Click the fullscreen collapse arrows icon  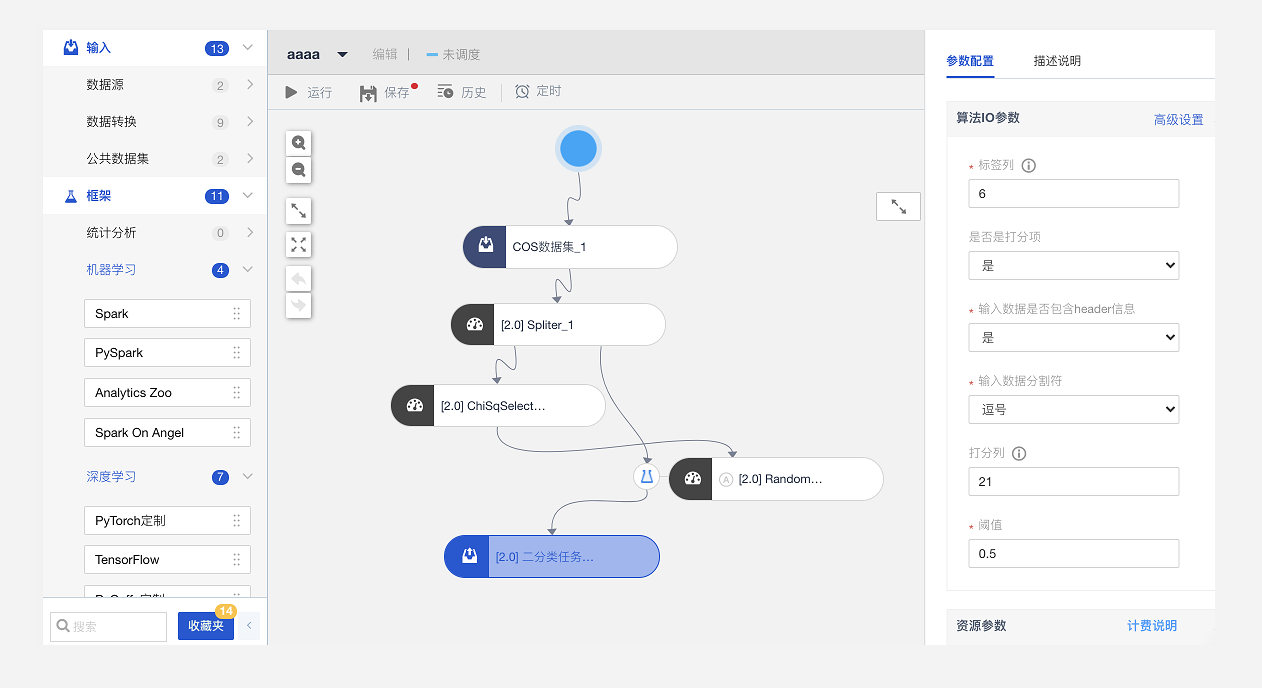coord(298,245)
